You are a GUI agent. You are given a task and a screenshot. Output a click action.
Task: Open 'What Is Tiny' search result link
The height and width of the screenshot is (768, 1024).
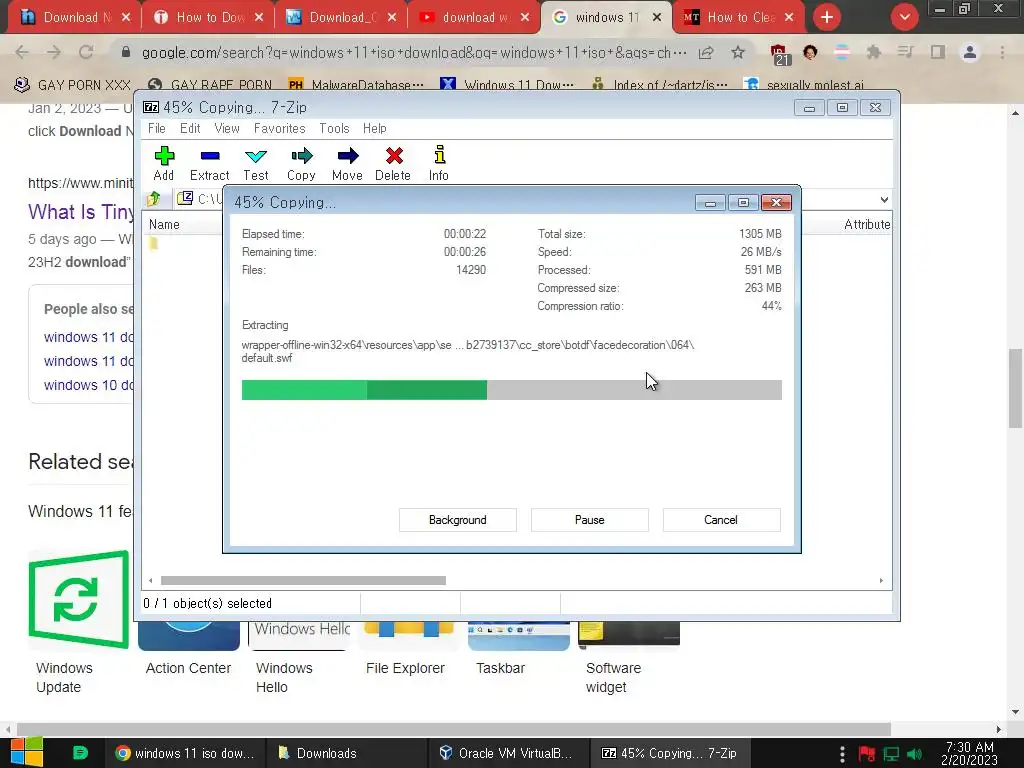tap(81, 212)
